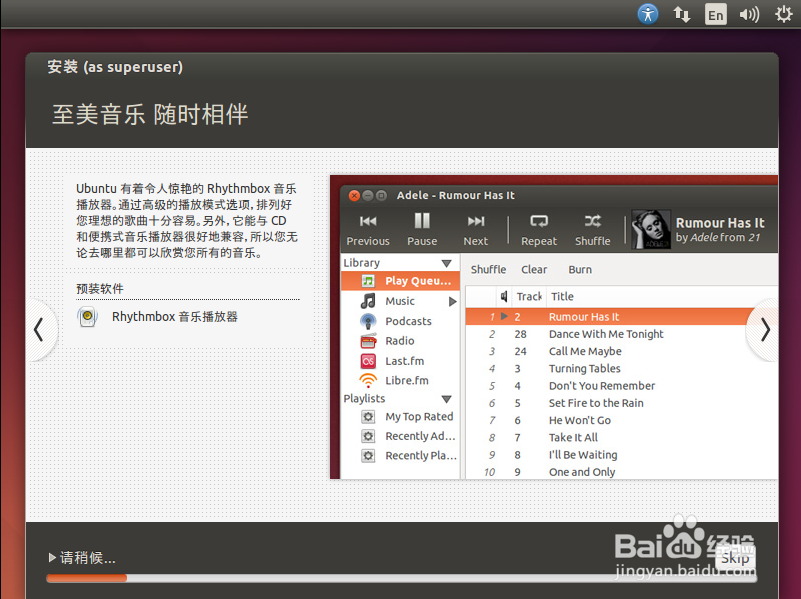This screenshot has width=801, height=599.
Task: Open the Rhythmbox 音乐播放器 icon in 预装软件
Action: [88, 317]
